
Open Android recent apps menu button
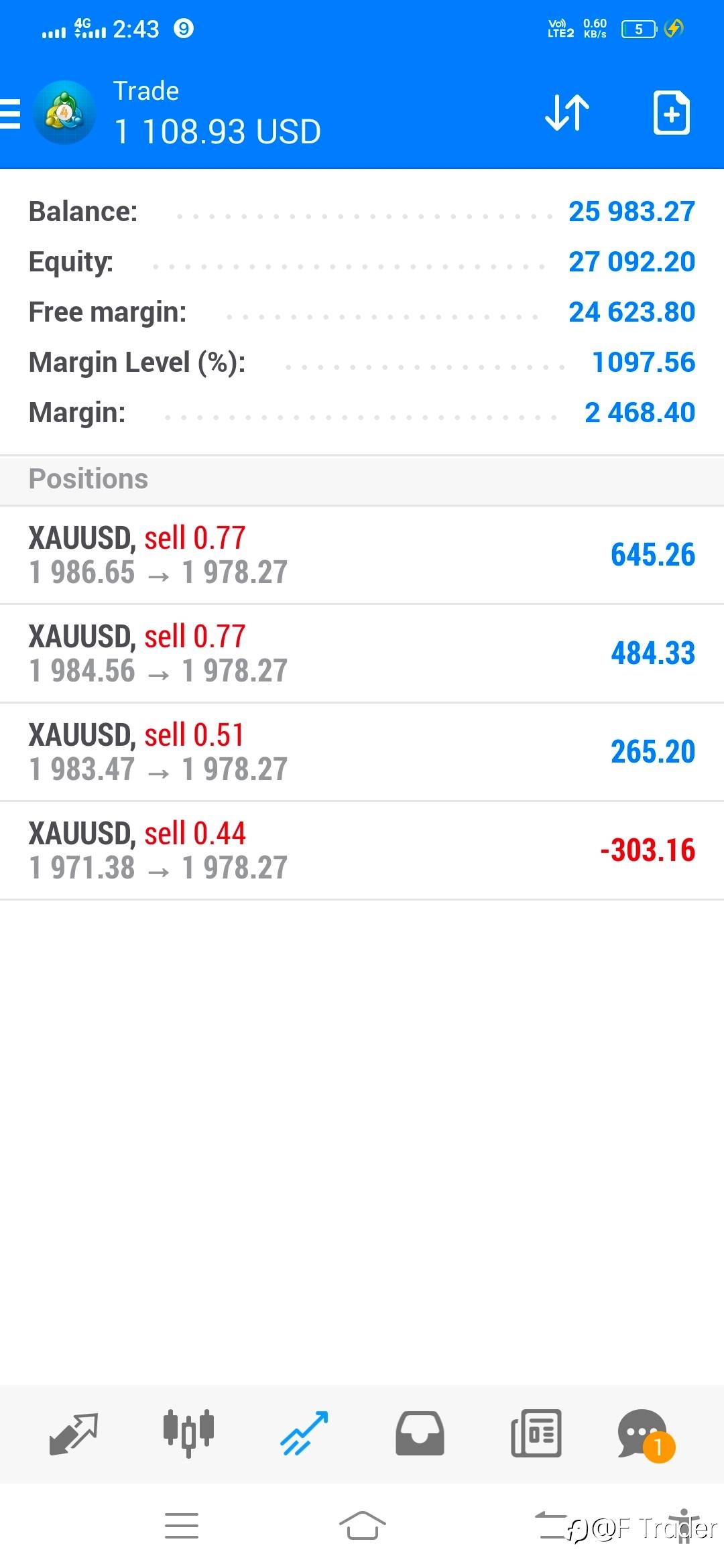tap(182, 1526)
